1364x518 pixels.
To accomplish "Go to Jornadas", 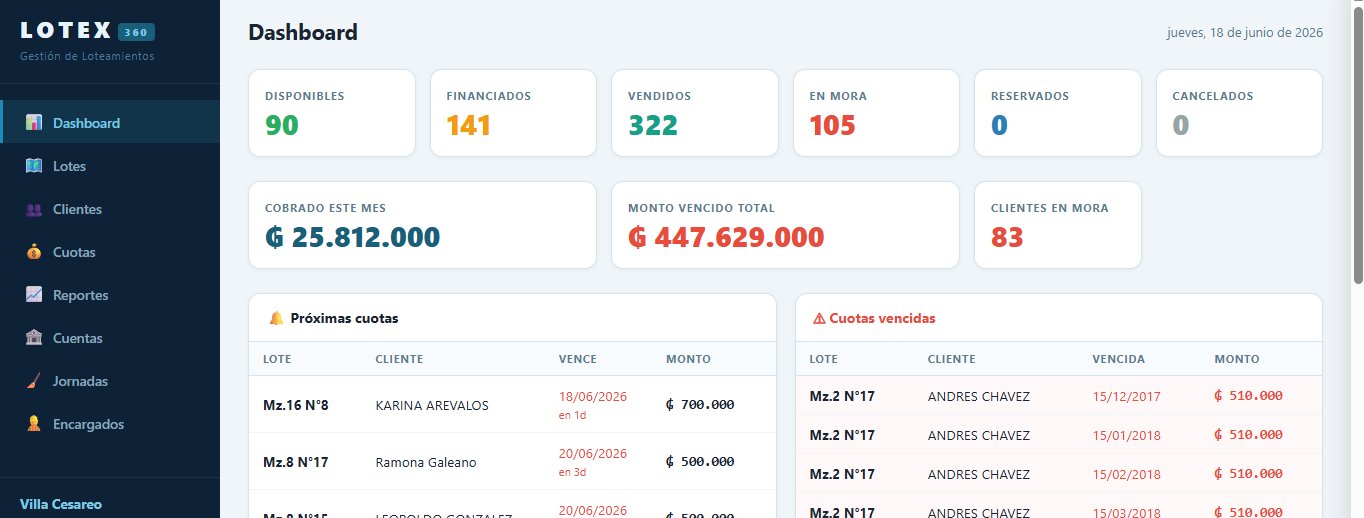I will tap(110, 381).
